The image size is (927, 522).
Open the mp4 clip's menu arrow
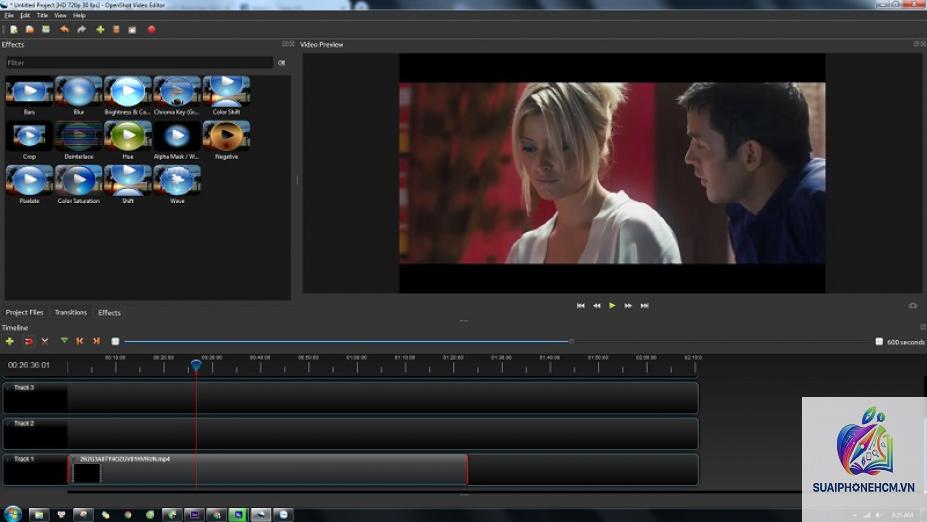[x=74, y=459]
